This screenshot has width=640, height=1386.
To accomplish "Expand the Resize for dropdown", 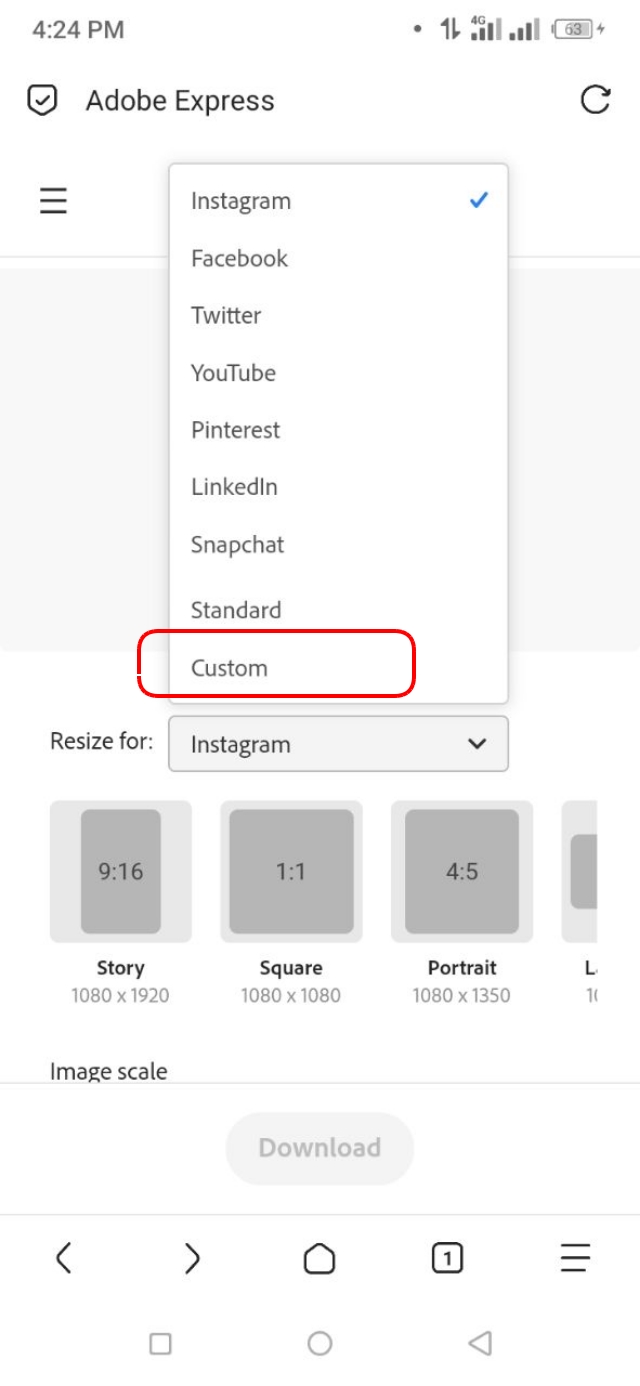I will 338,744.
